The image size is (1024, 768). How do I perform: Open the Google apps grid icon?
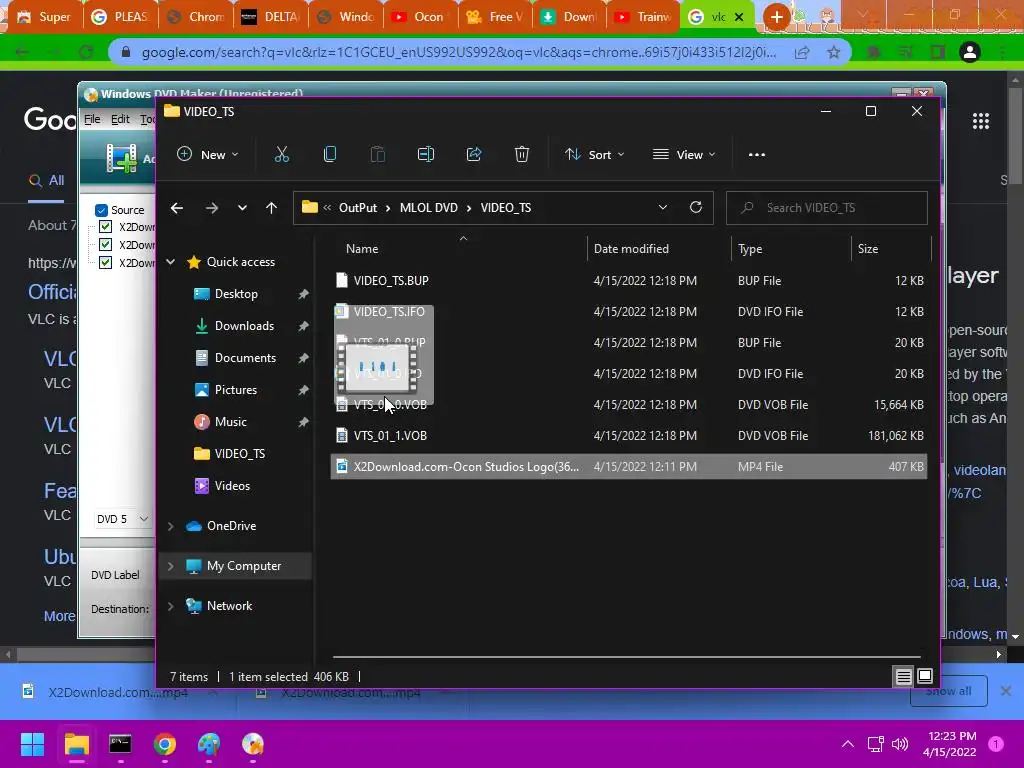(x=980, y=121)
